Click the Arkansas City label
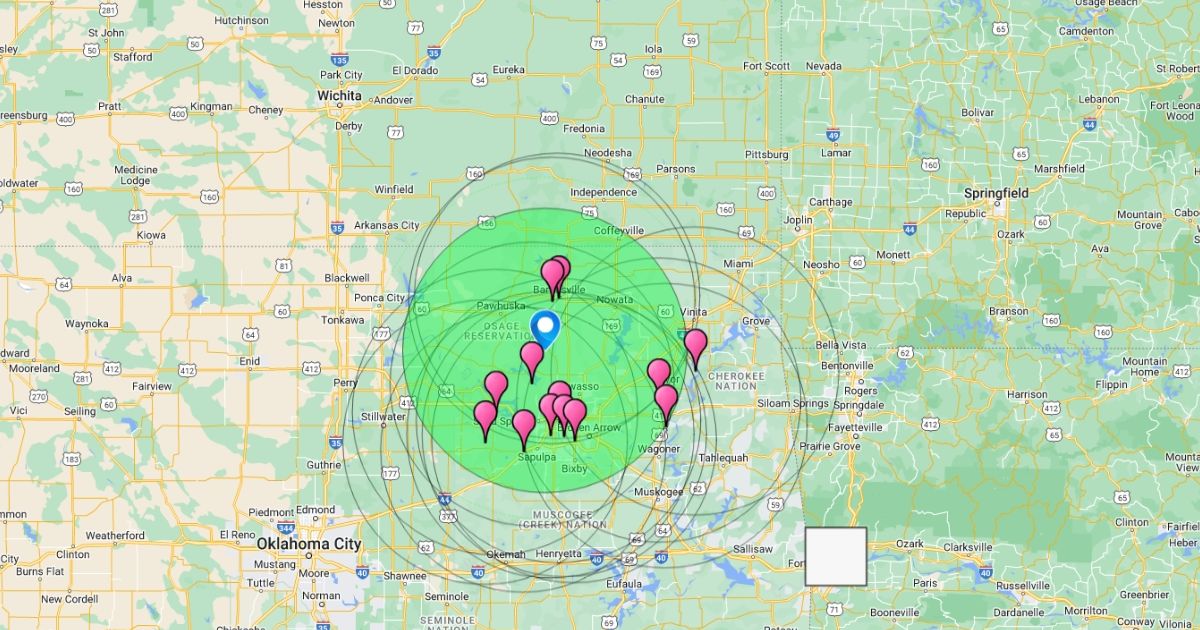This screenshot has width=1200, height=630. coord(387,225)
